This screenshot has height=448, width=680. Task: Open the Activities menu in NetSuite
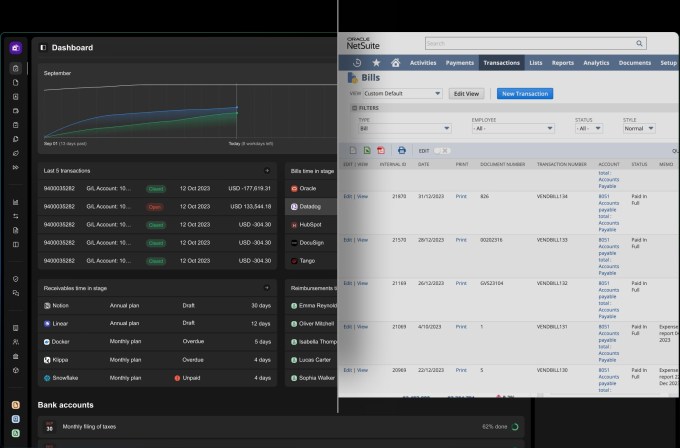[423, 63]
